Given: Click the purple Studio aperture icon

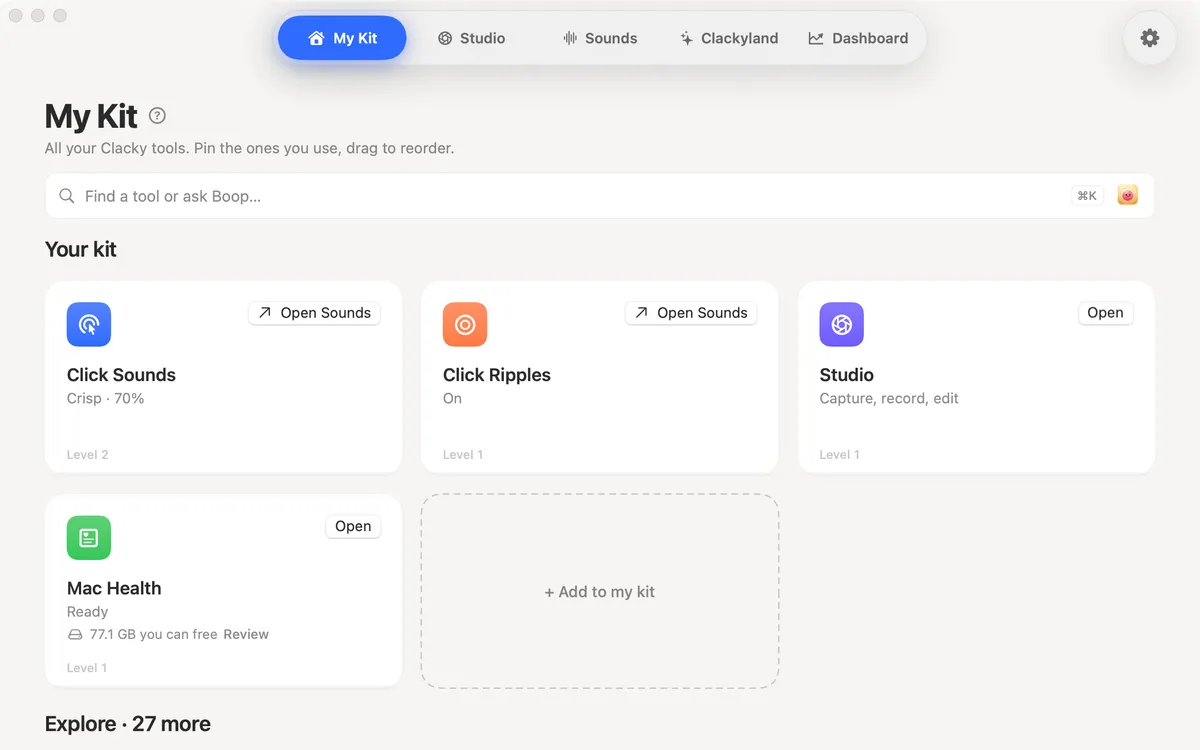Looking at the screenshot, I should 841,324.
